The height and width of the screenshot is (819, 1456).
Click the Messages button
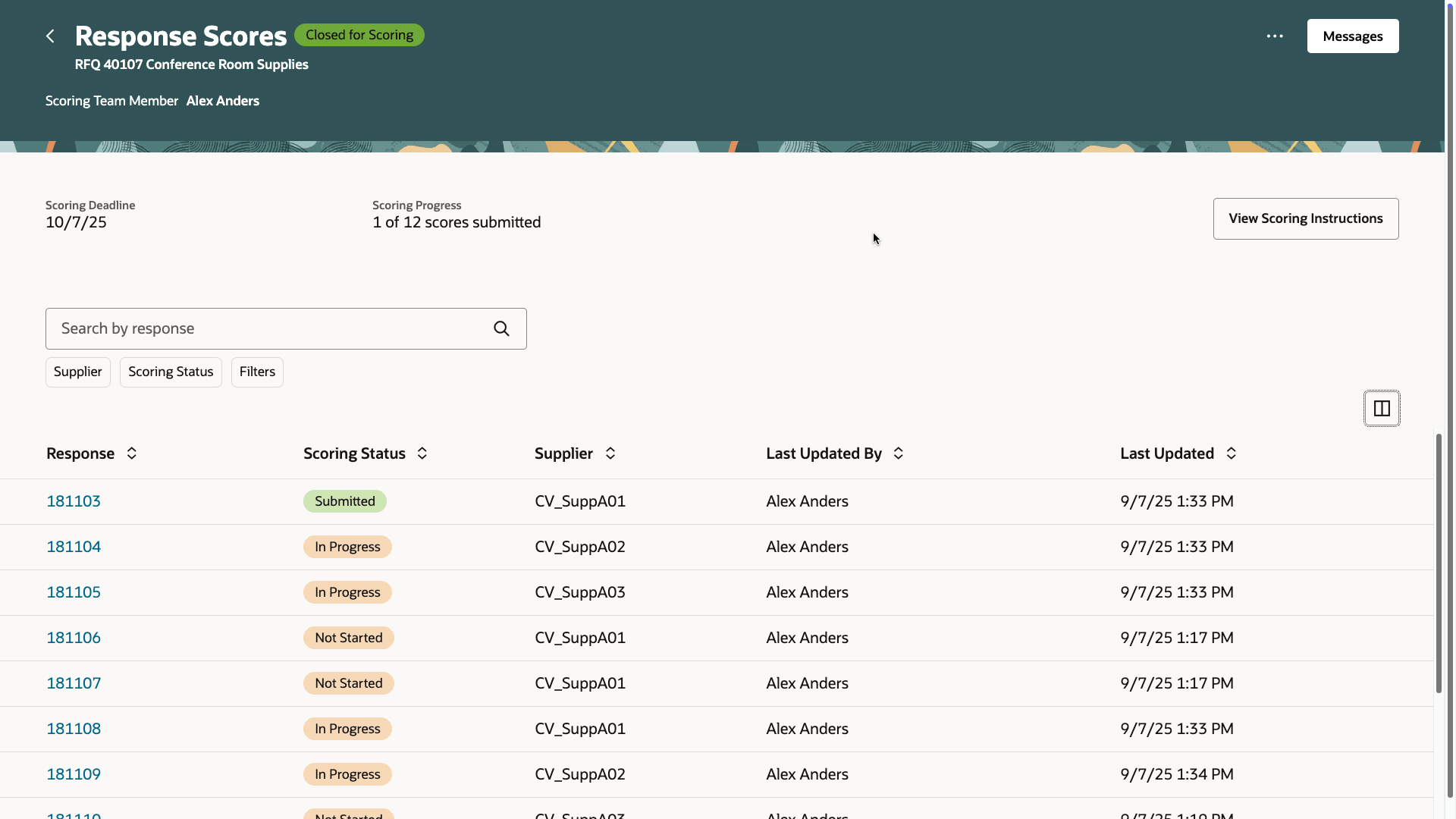click(1352, 36)
